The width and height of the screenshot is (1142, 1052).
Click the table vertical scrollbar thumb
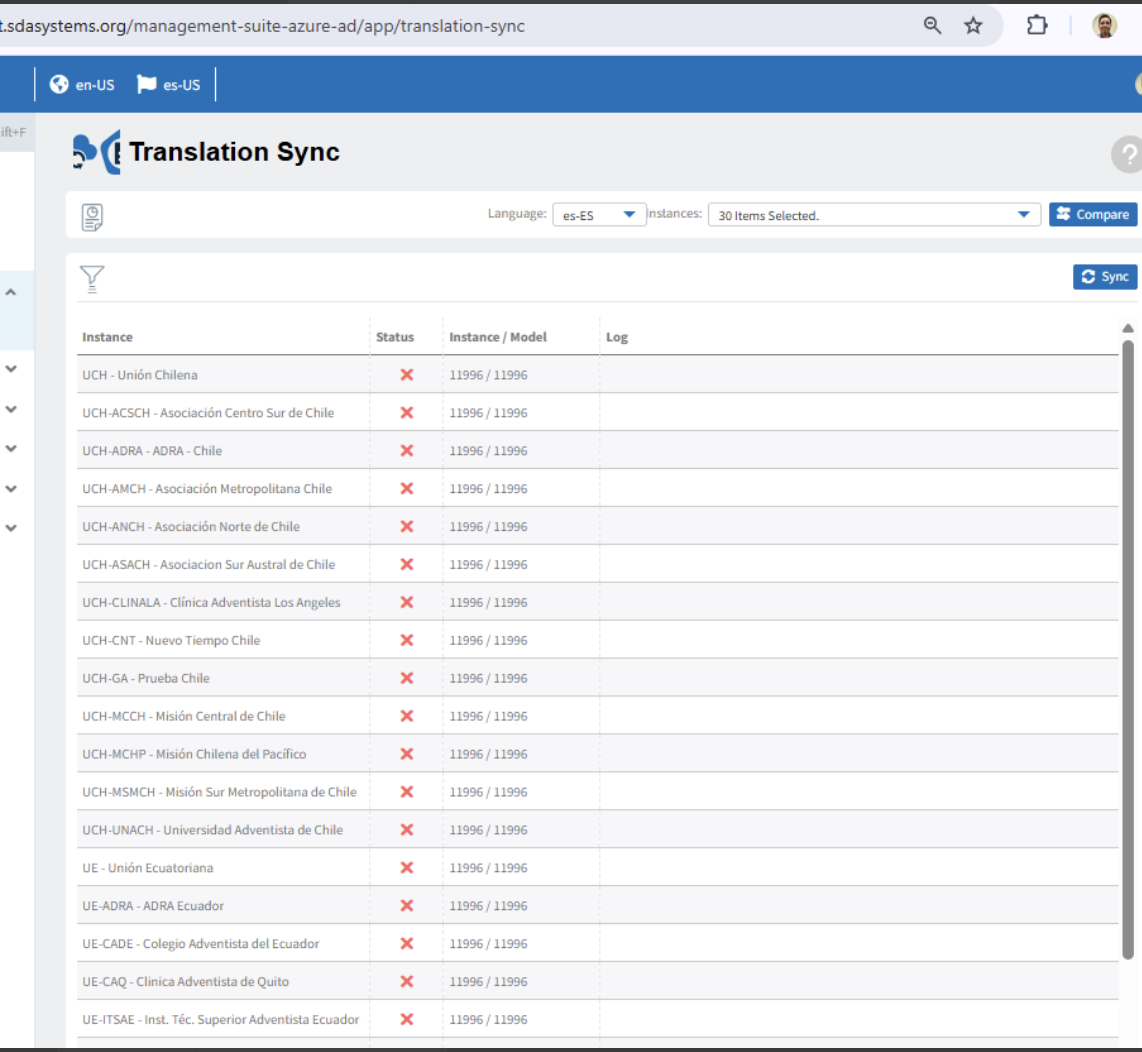[x=1127, y=648]
